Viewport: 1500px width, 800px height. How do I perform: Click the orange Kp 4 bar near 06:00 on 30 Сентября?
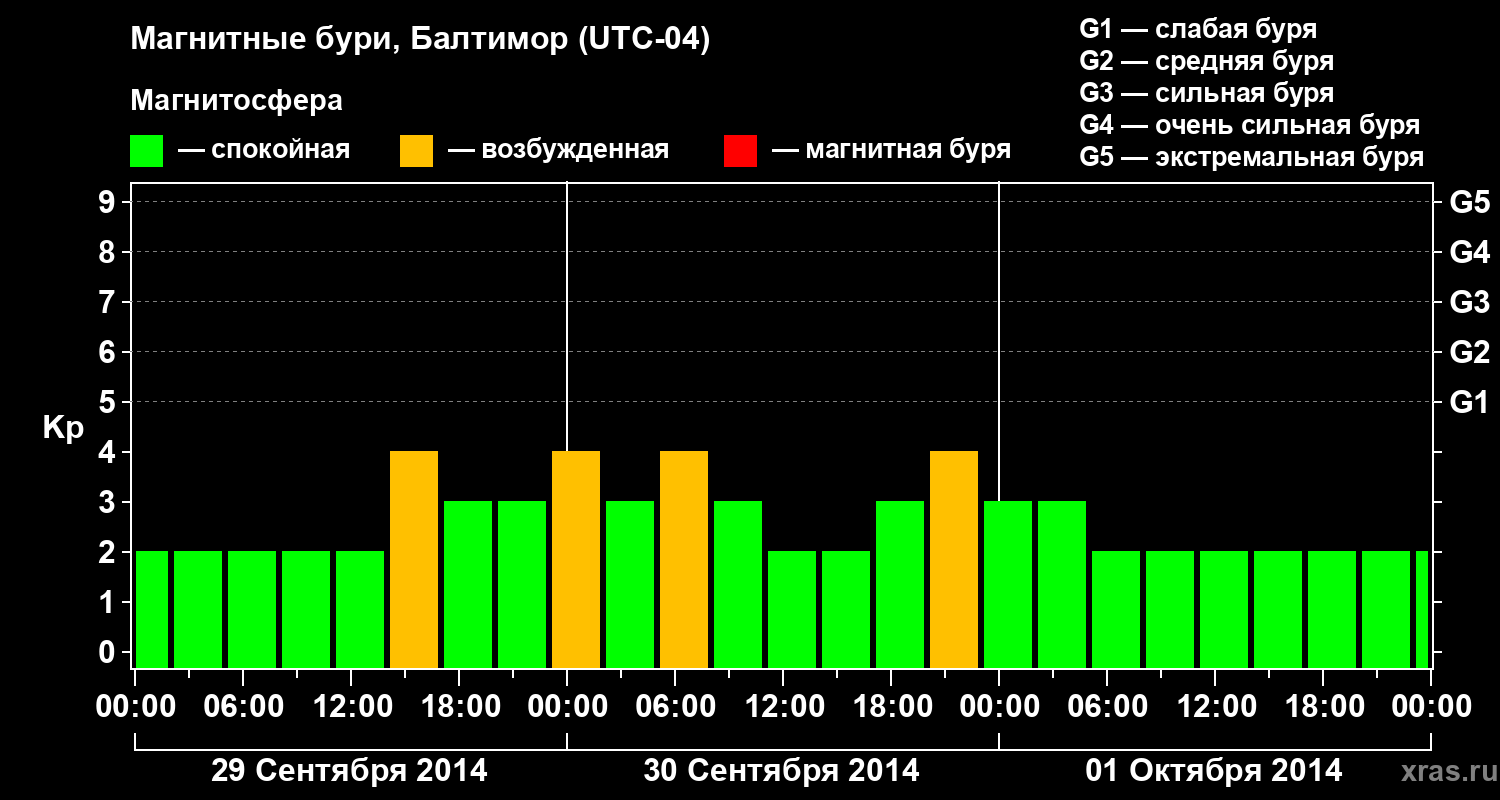point(684,560)
